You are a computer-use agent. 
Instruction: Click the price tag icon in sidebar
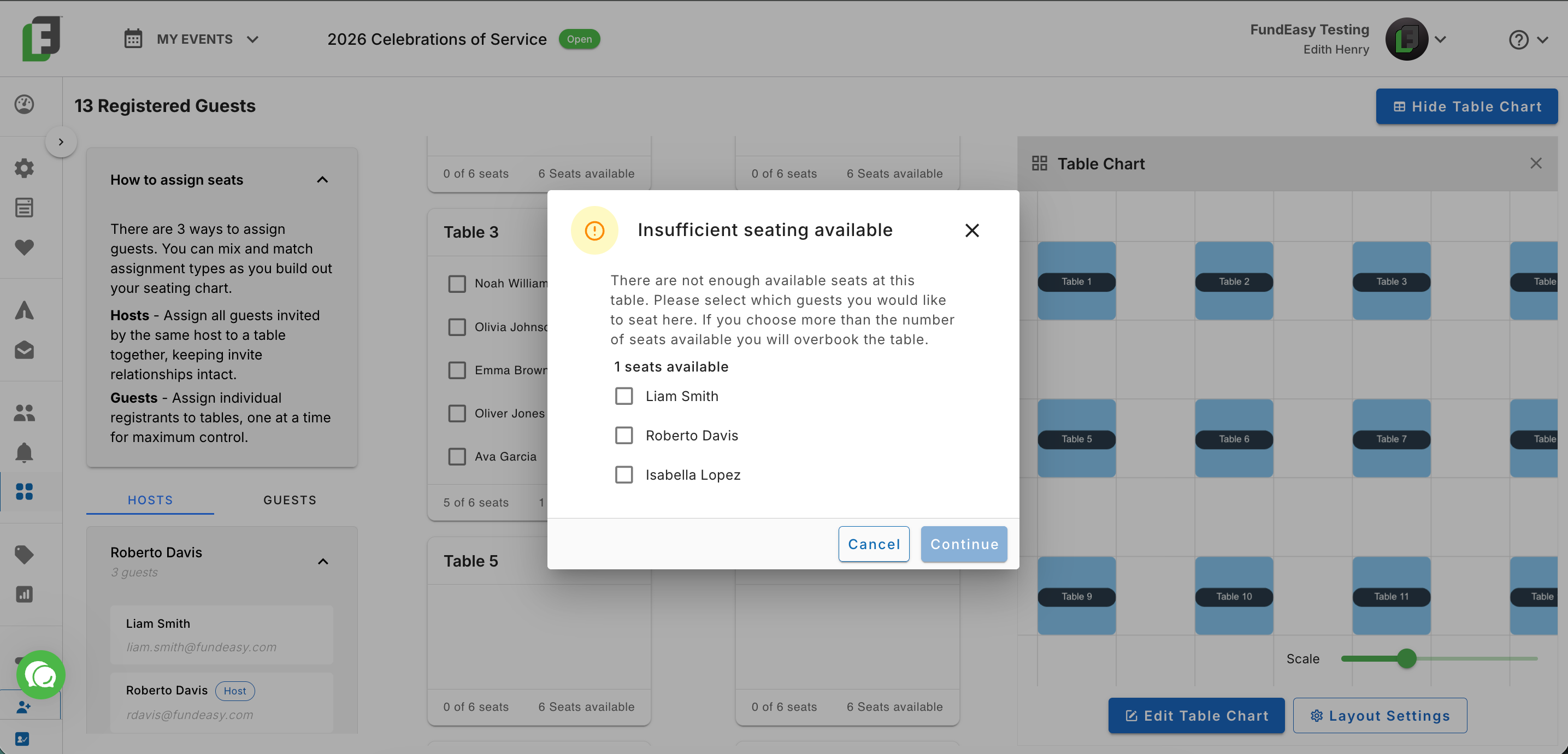pos(25,554)
